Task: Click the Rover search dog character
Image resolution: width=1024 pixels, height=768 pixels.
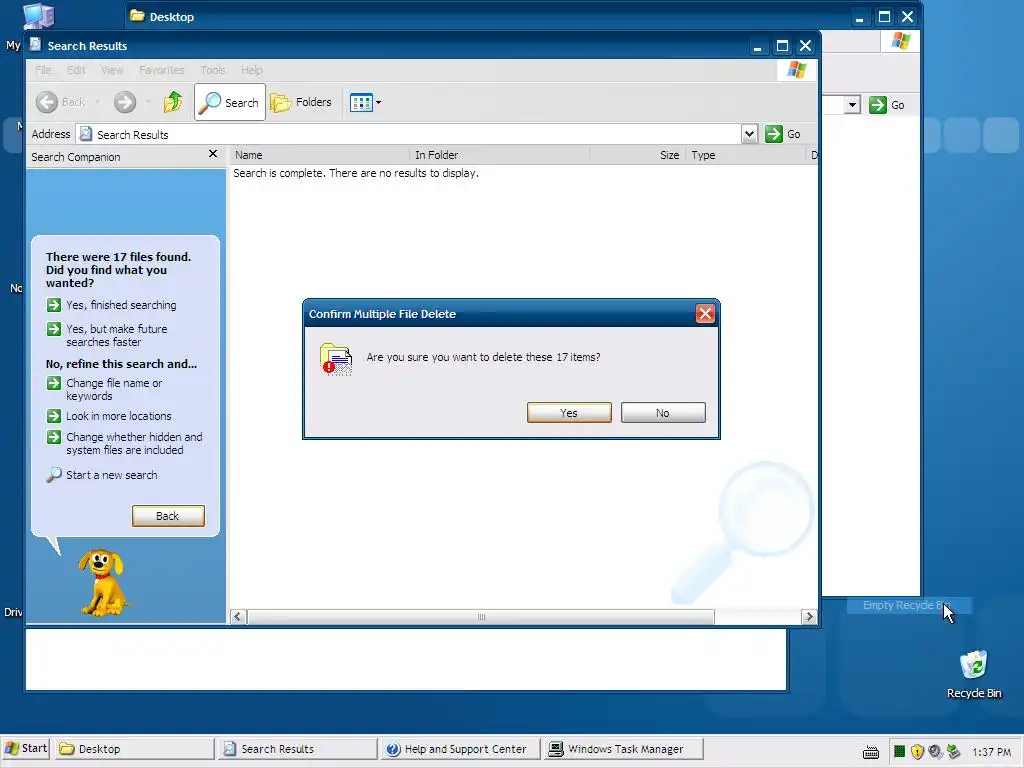Action: pyautogui.click(x=103, y=583)
